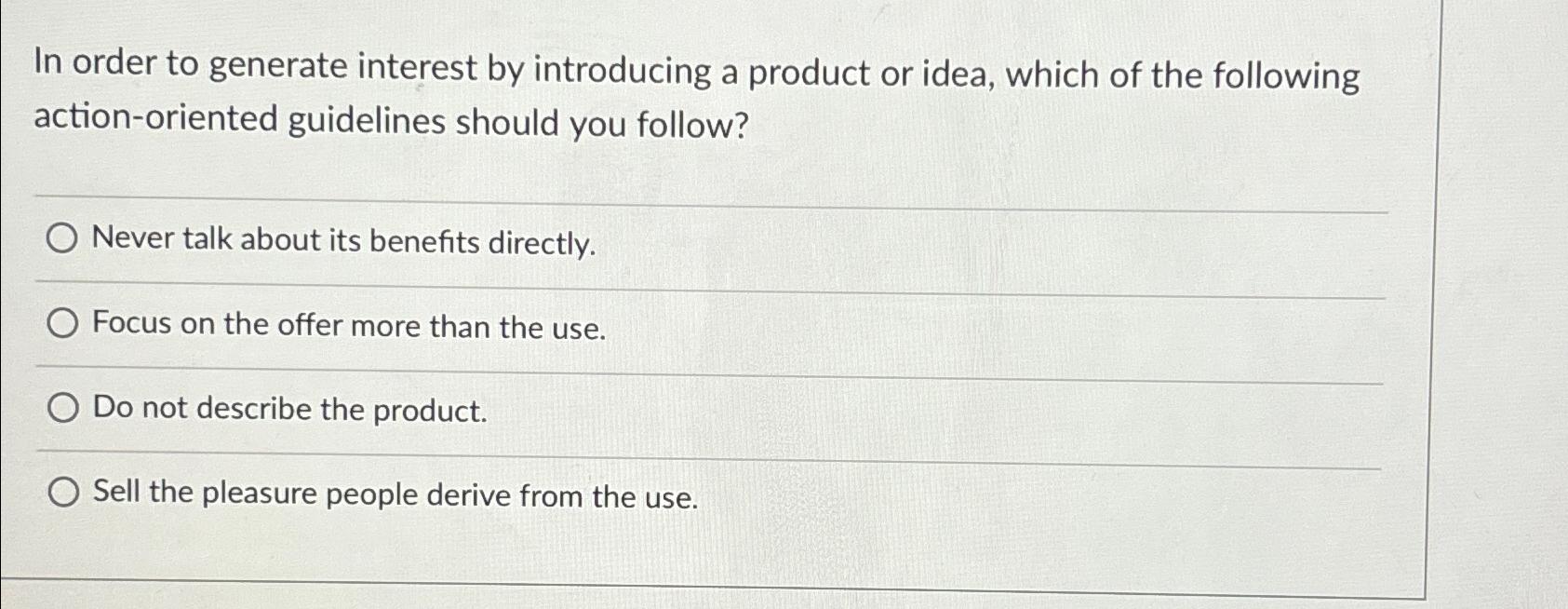Select the radio button for 'Do not describe the product'
The image size is (1568, 609).
click(62, 408)
